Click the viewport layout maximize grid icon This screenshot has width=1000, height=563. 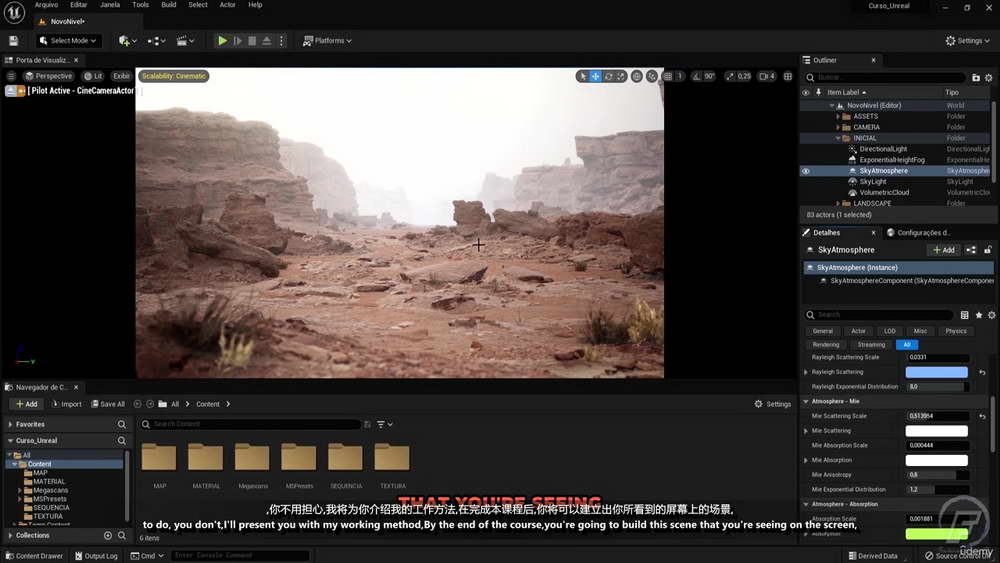point(788,77)
